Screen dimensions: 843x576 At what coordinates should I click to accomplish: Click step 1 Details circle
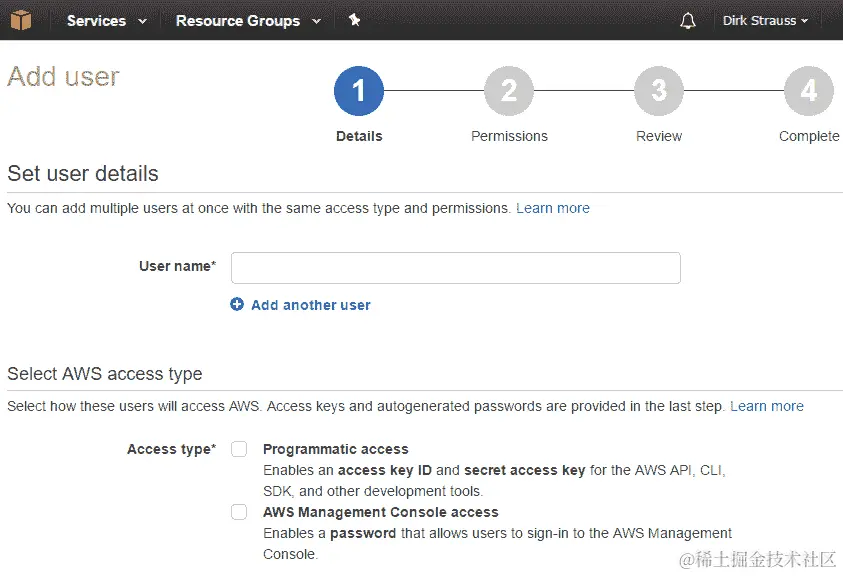[359, 92]
